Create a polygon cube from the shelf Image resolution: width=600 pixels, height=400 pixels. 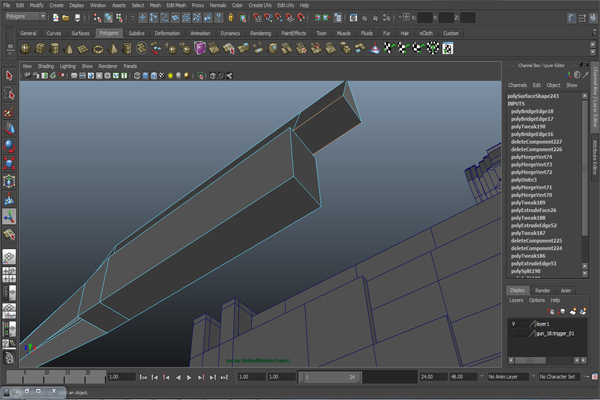(x=40, y=49)
